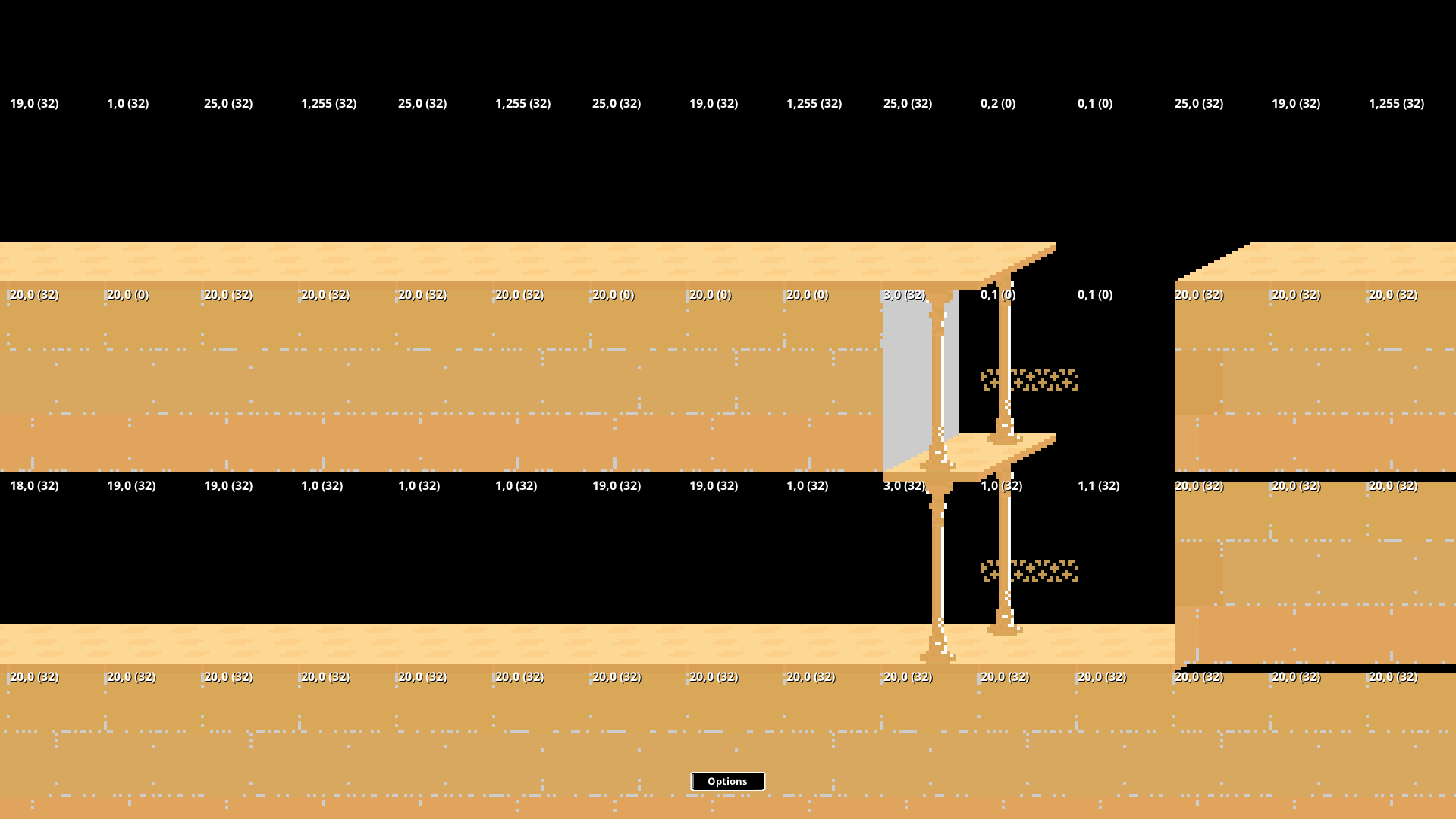Image resolution: width=1456 pixels, height=819 pixels.
Task: Pick the "1,0 (32)" label beside "1,1 (32)"
Action: point(1001,485)
